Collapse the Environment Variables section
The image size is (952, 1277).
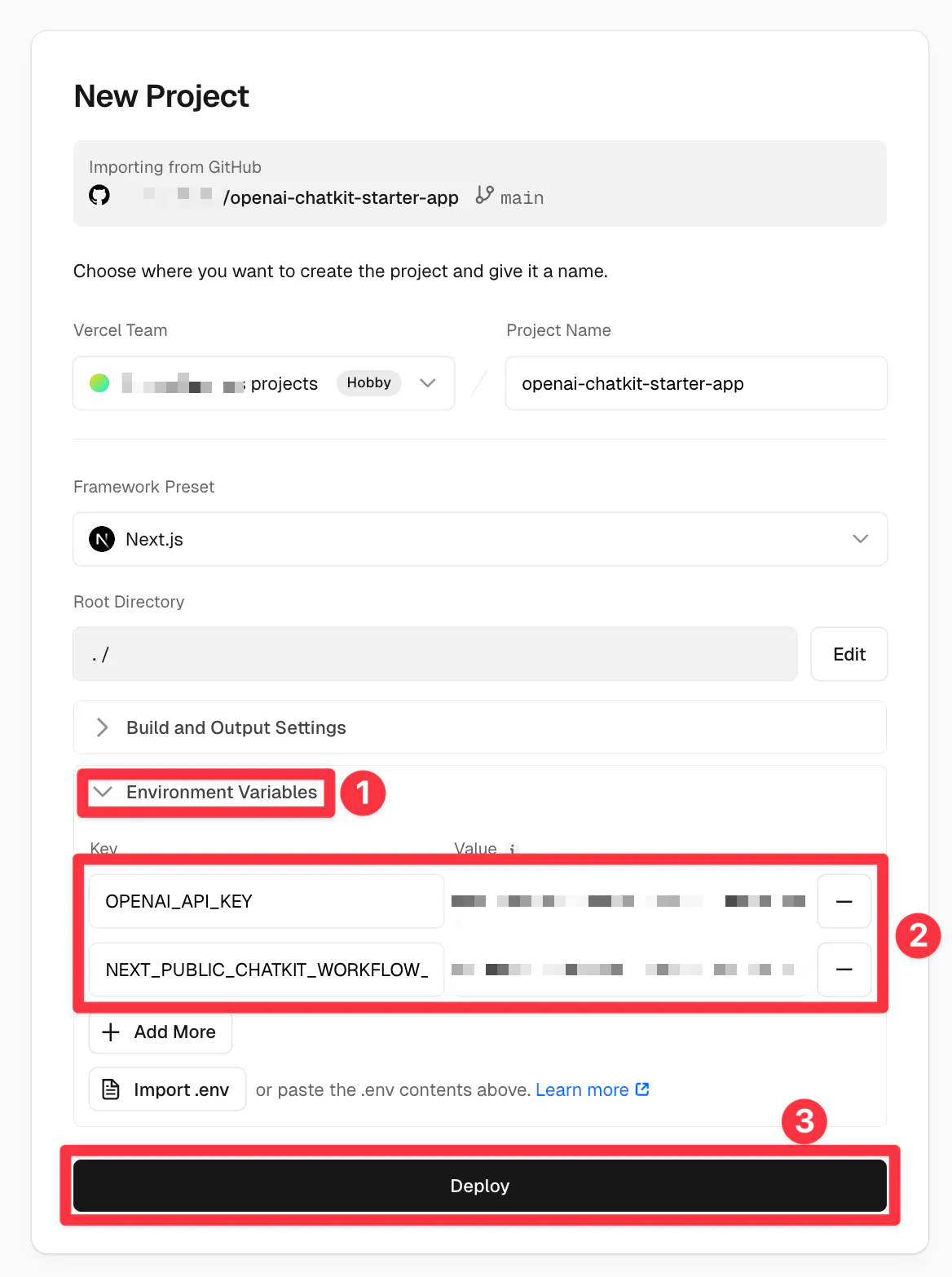tap(206, 793)
